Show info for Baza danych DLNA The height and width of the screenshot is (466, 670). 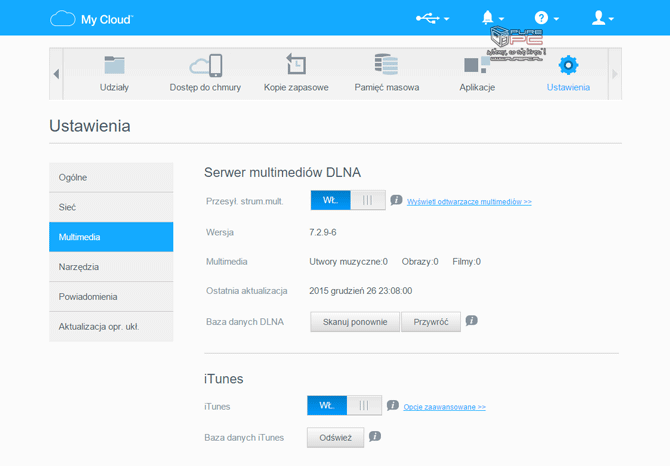[471, 320]
